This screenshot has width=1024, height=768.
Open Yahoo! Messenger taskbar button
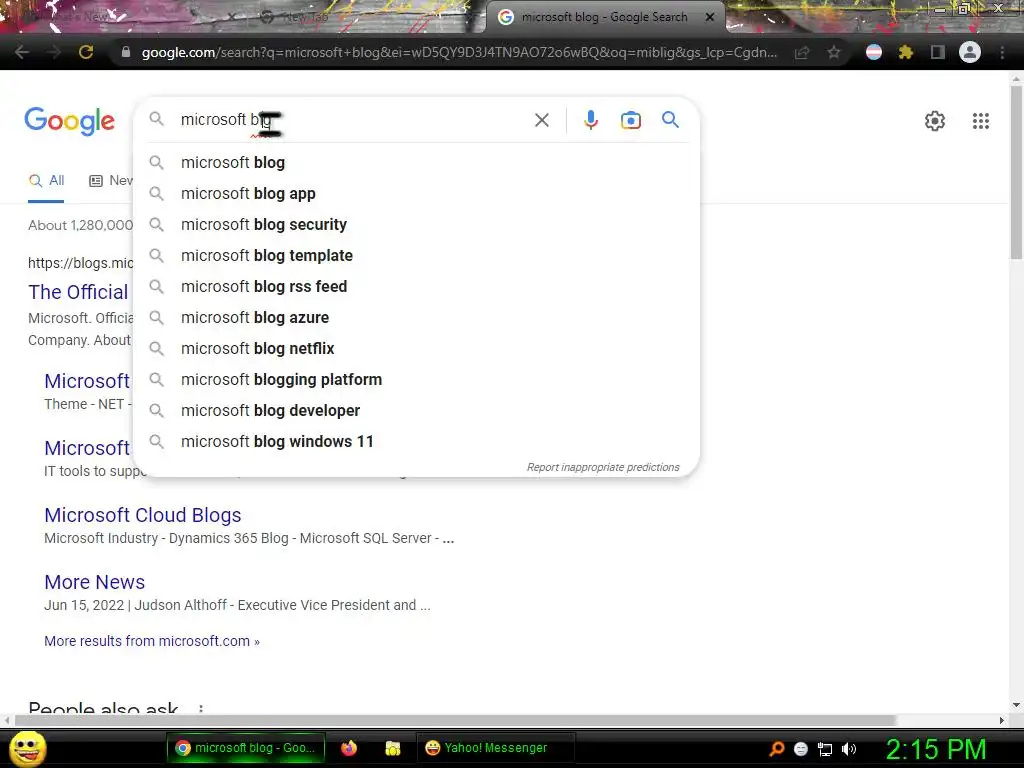pos(496,748)
